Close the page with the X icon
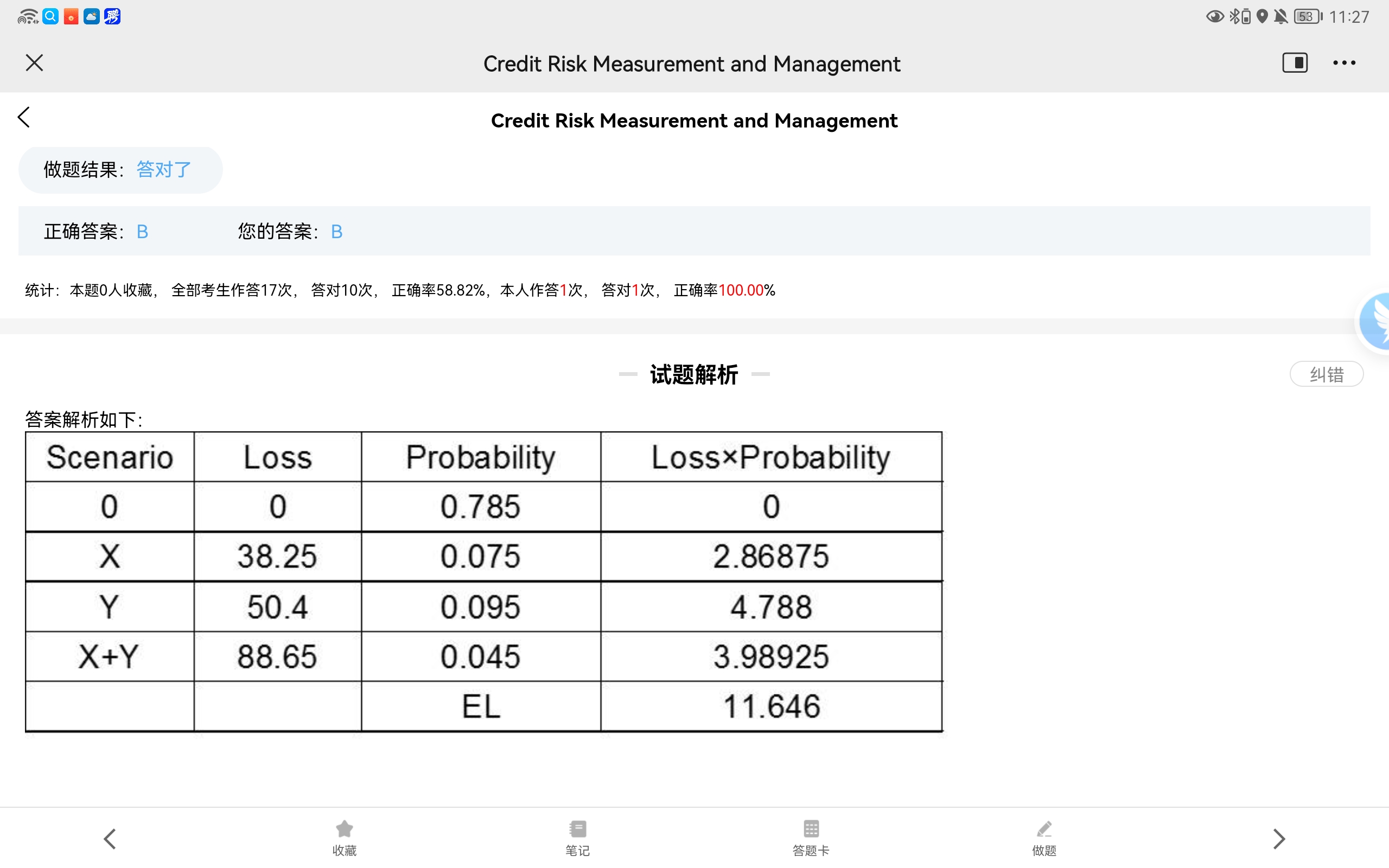The width and height of the screenshot is (1389, 868). click(x=34, y=62)
